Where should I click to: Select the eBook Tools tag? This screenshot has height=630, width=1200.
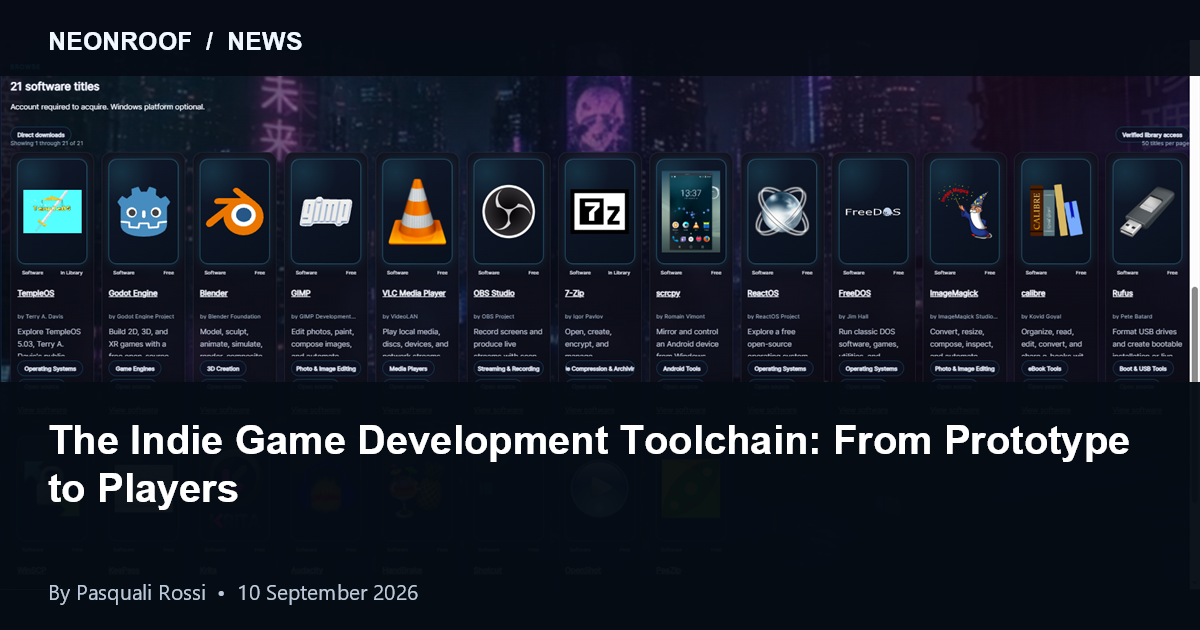(1047, 368)
